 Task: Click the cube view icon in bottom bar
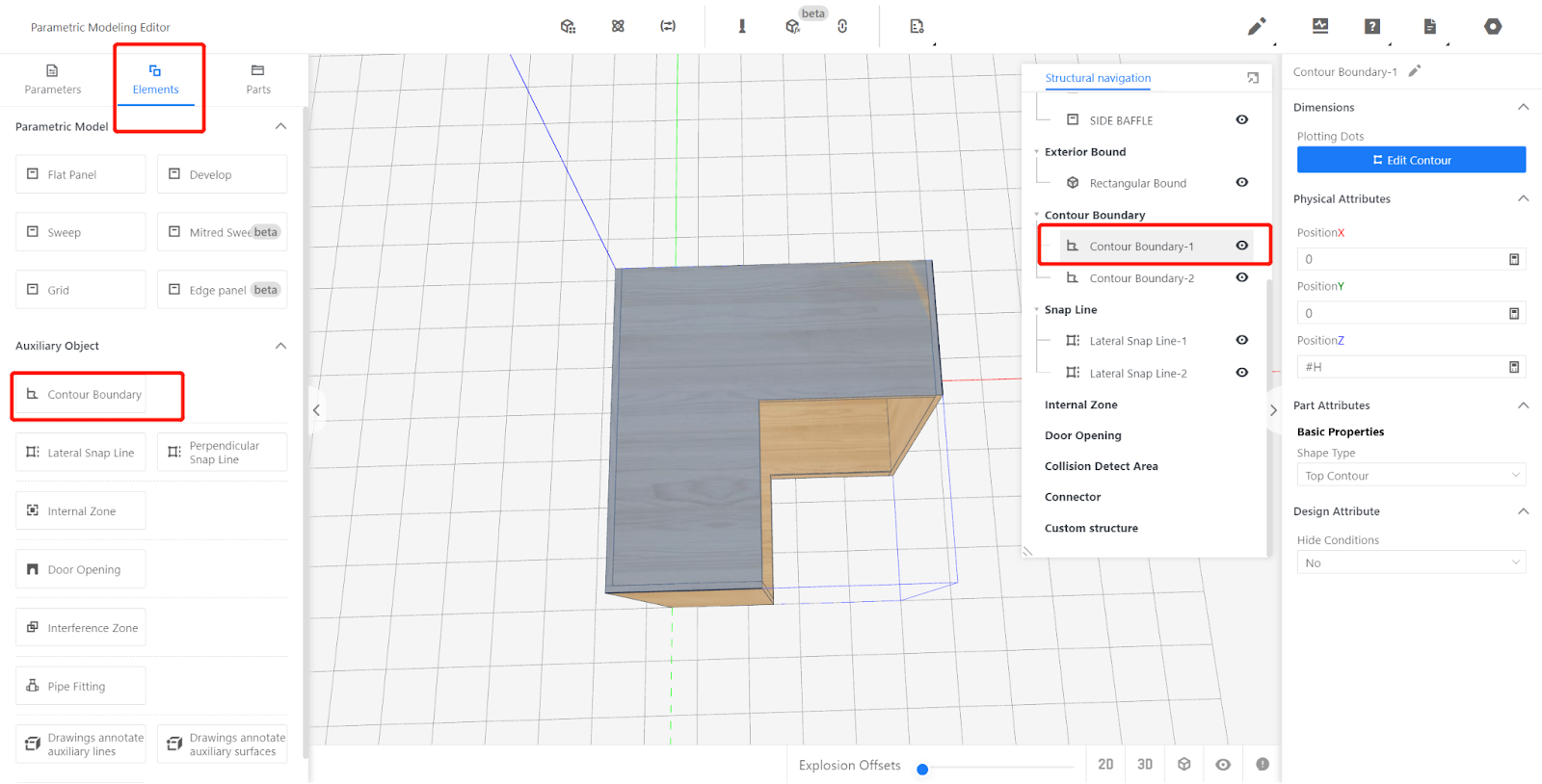coord(1184,764)
